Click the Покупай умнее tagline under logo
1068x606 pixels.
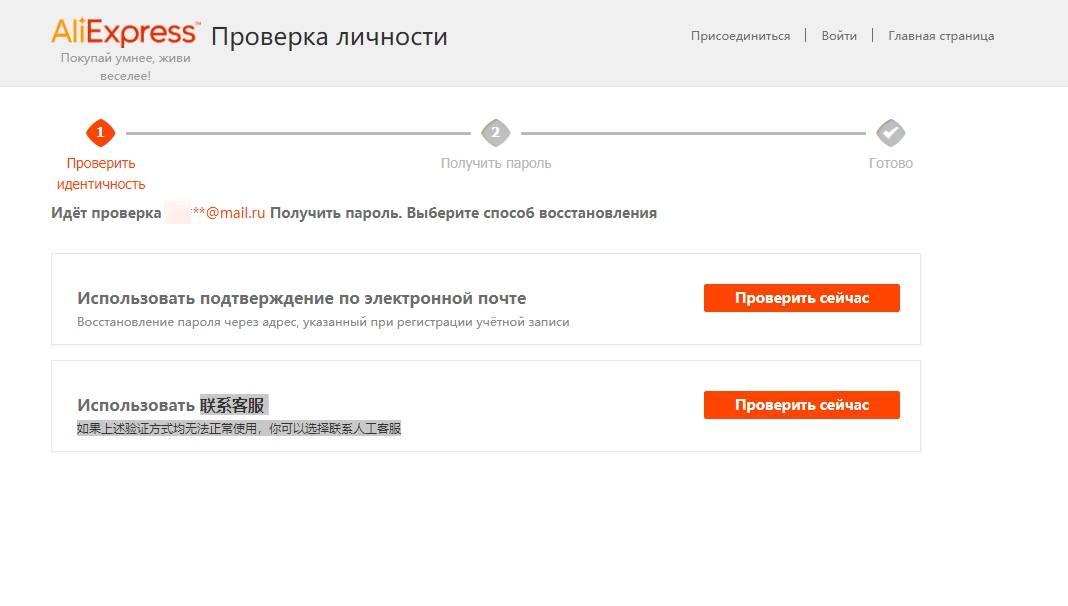[x=125, y=67]
